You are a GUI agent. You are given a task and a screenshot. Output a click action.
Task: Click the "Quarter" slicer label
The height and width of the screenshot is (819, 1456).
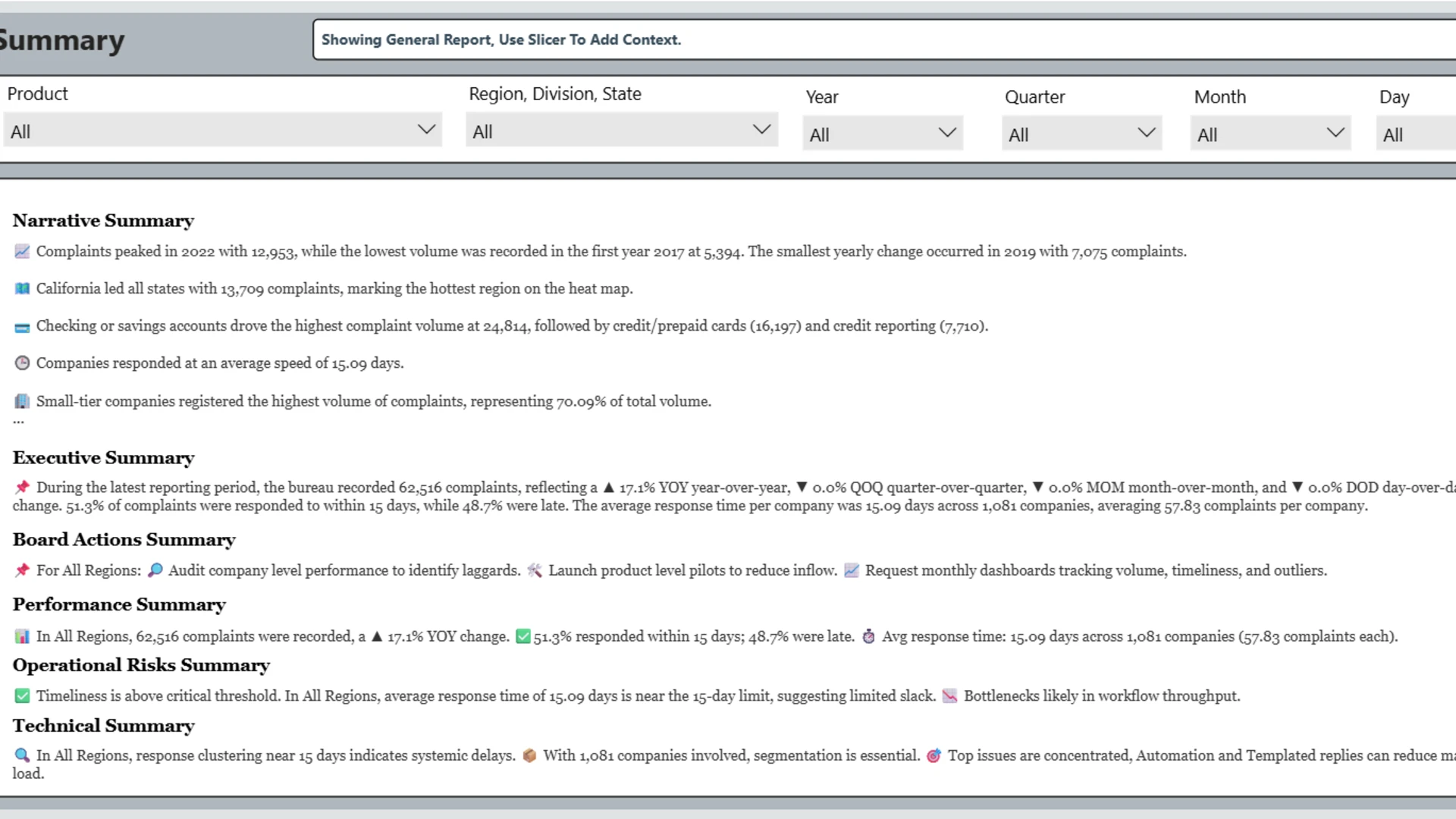[1035, 97]
